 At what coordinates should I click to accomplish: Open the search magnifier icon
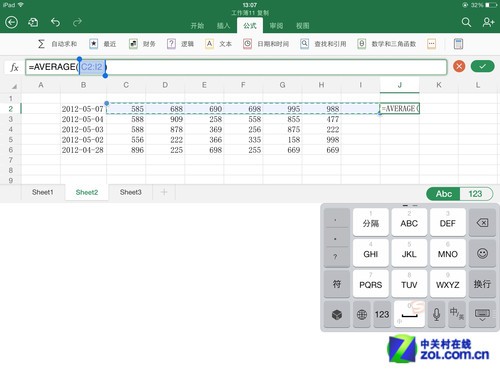coord(466,22)
